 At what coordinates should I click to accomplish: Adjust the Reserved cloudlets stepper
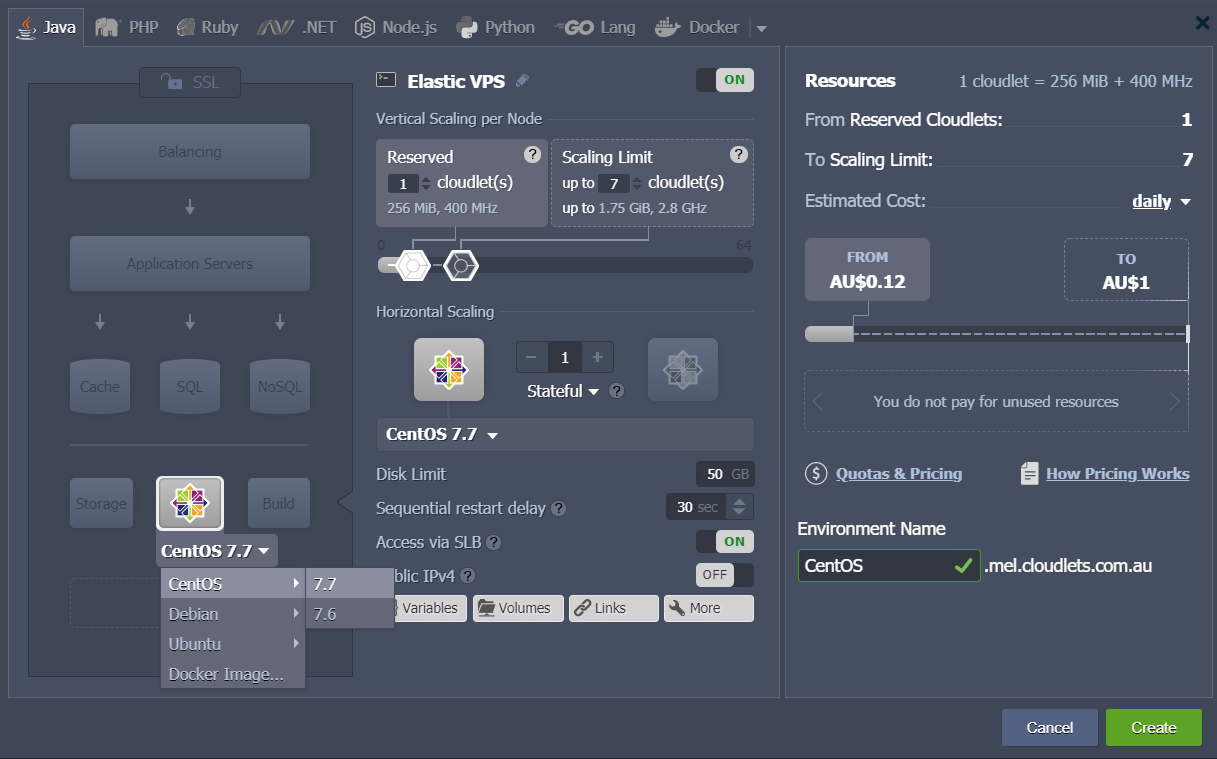(426, 183)
